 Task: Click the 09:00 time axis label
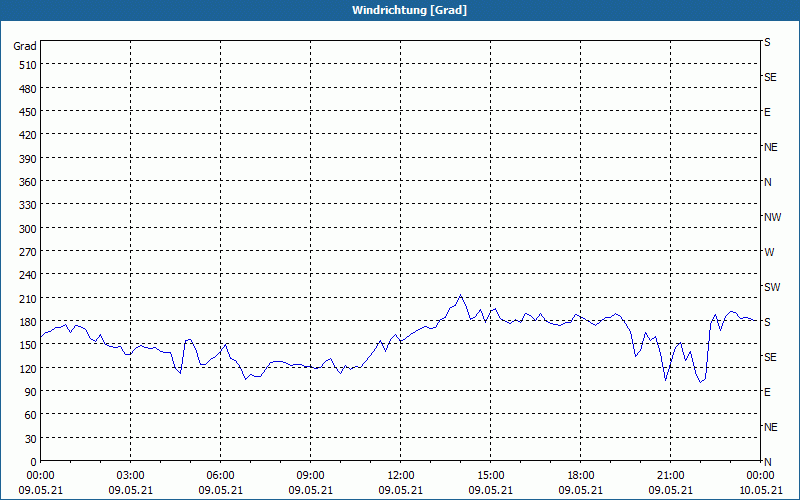pos(310,476)
